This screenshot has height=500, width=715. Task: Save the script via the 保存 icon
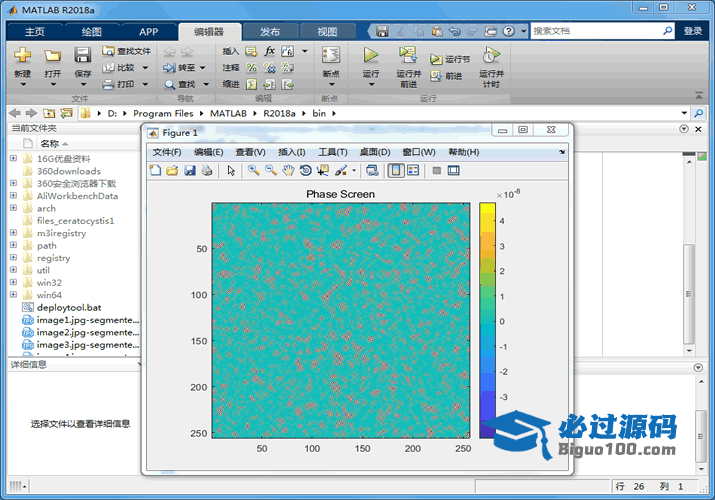(x=83, y=55)
